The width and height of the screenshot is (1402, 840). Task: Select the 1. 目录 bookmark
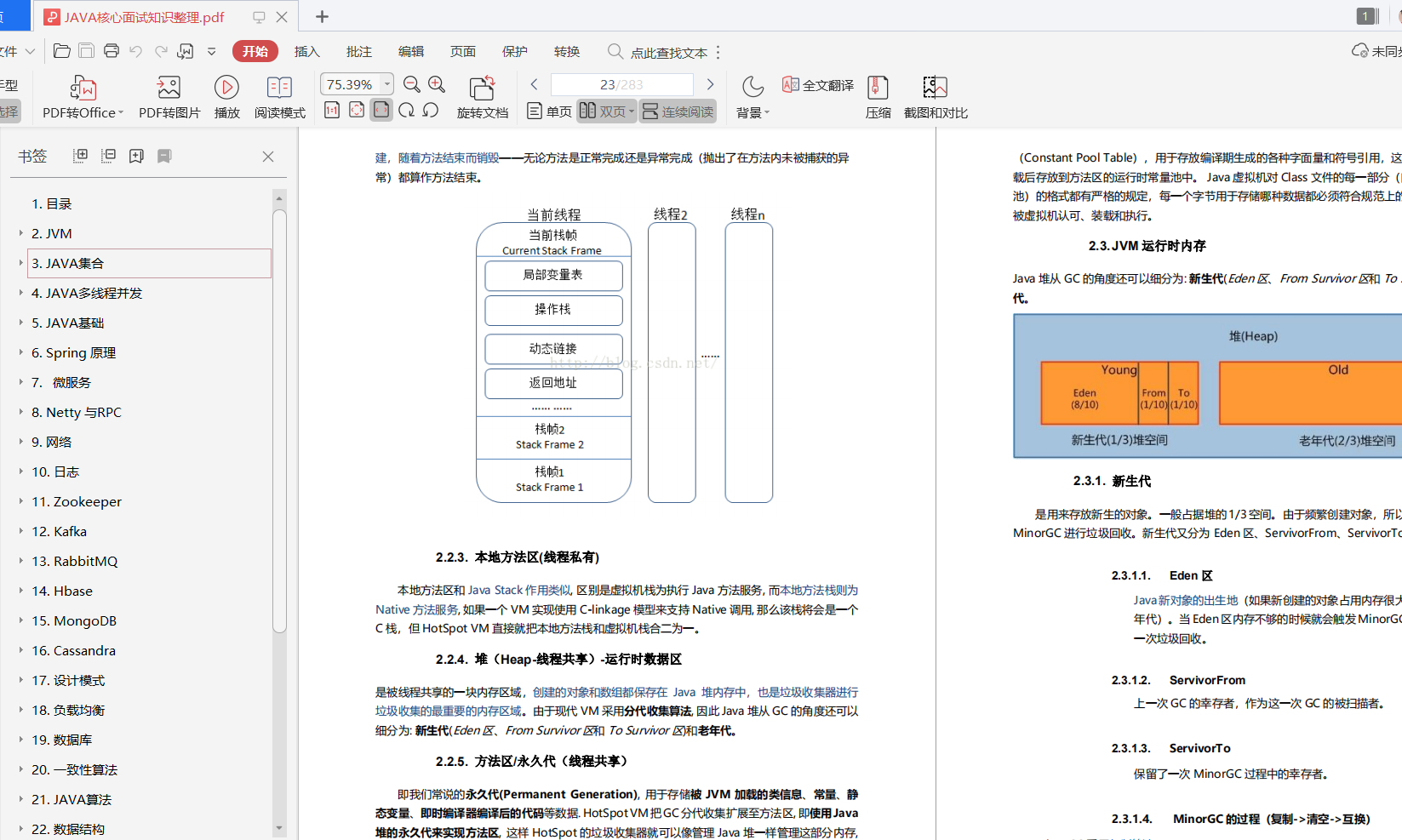click(x=51, y=203)
